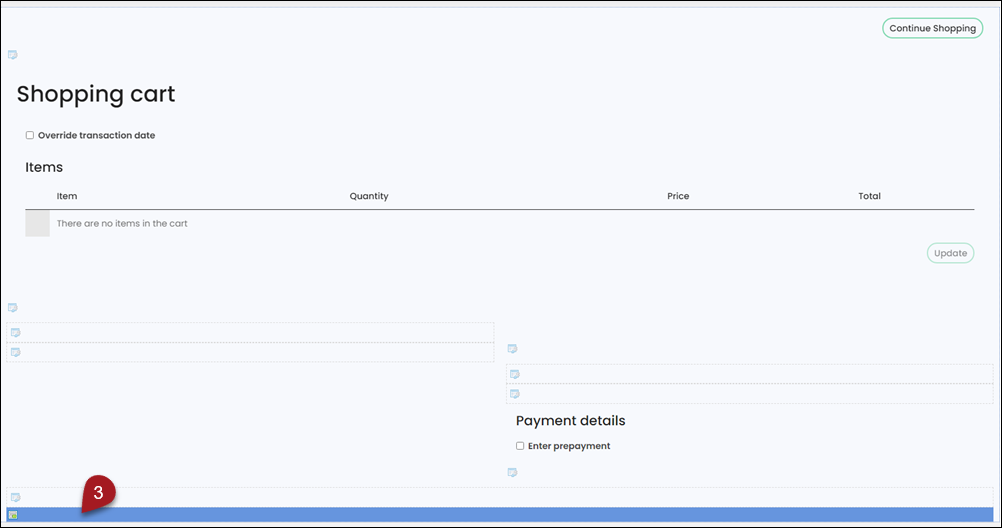Image resolution: width=1002 pixels, height=528 pixels.
Task: Click the Total column header
Action: pyautogui.click(x=869, y=196)
